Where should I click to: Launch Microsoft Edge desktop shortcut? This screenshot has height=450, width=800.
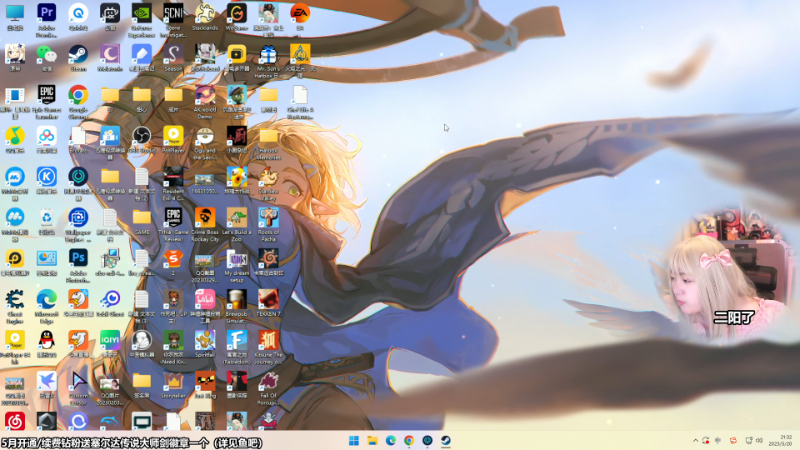pyautogui.click(x=46, y=306)
